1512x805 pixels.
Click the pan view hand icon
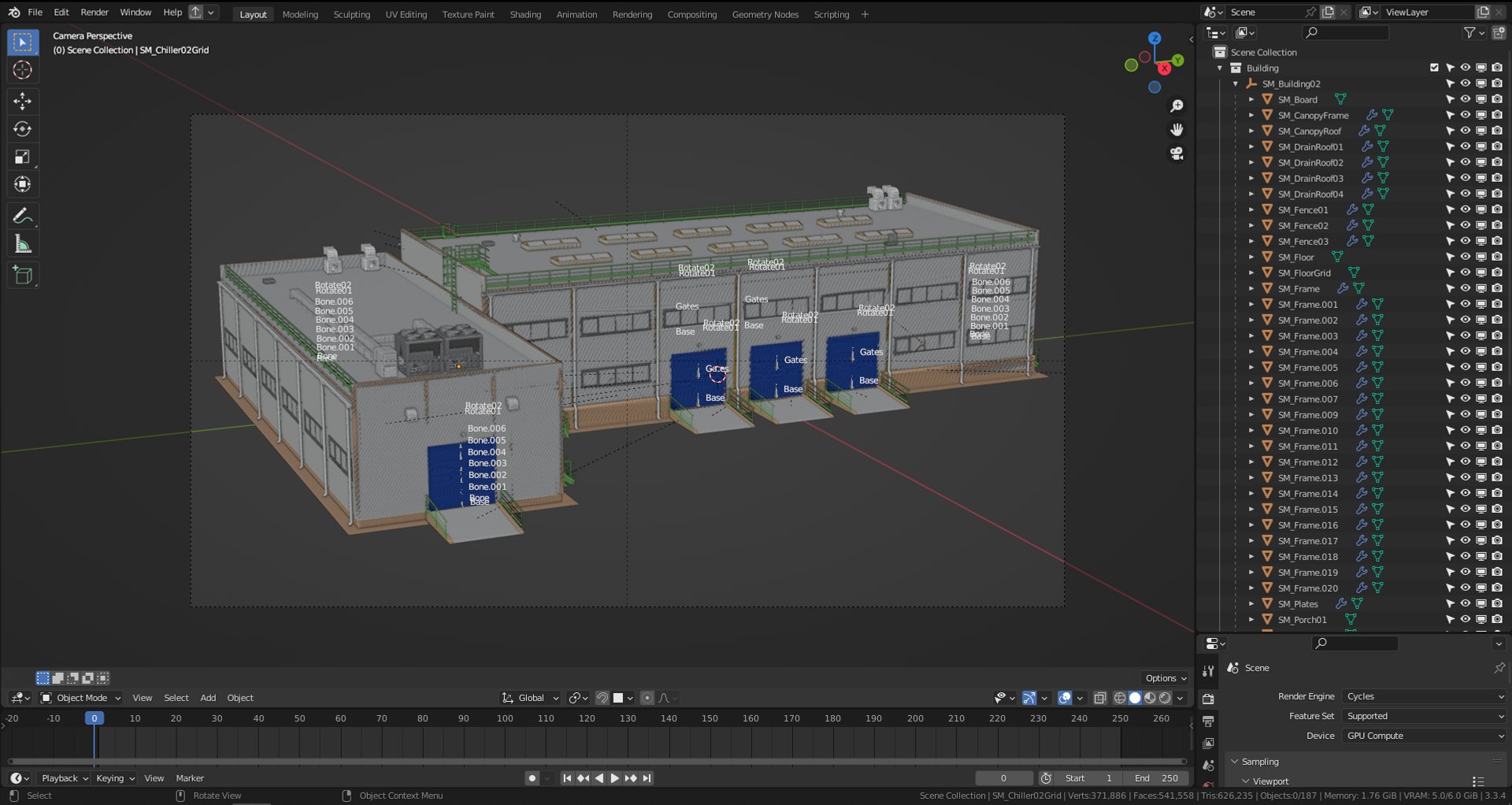point(1177,129)
